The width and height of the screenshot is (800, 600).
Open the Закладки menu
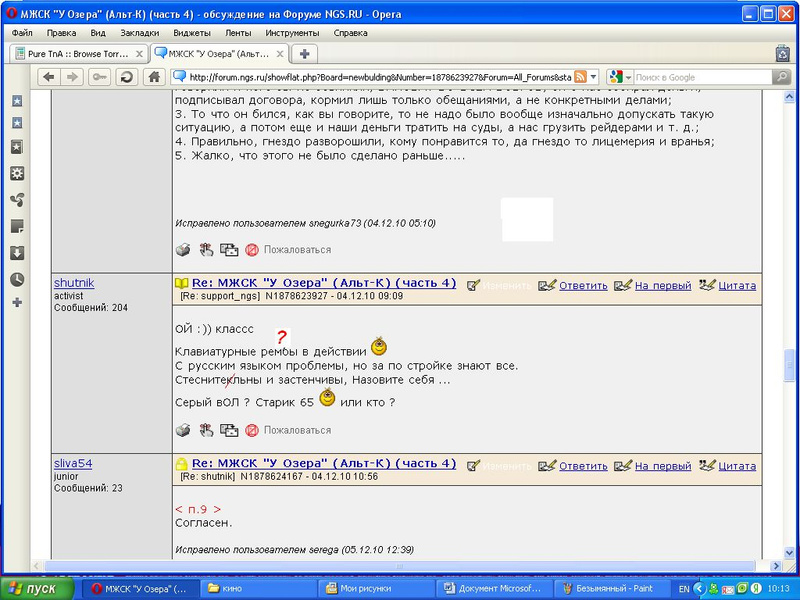click(139, 32)
